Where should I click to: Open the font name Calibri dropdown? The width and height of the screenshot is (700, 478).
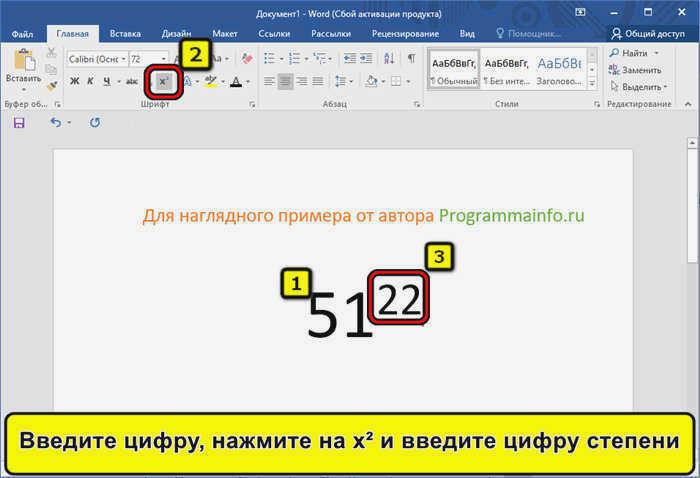point(124,59)
